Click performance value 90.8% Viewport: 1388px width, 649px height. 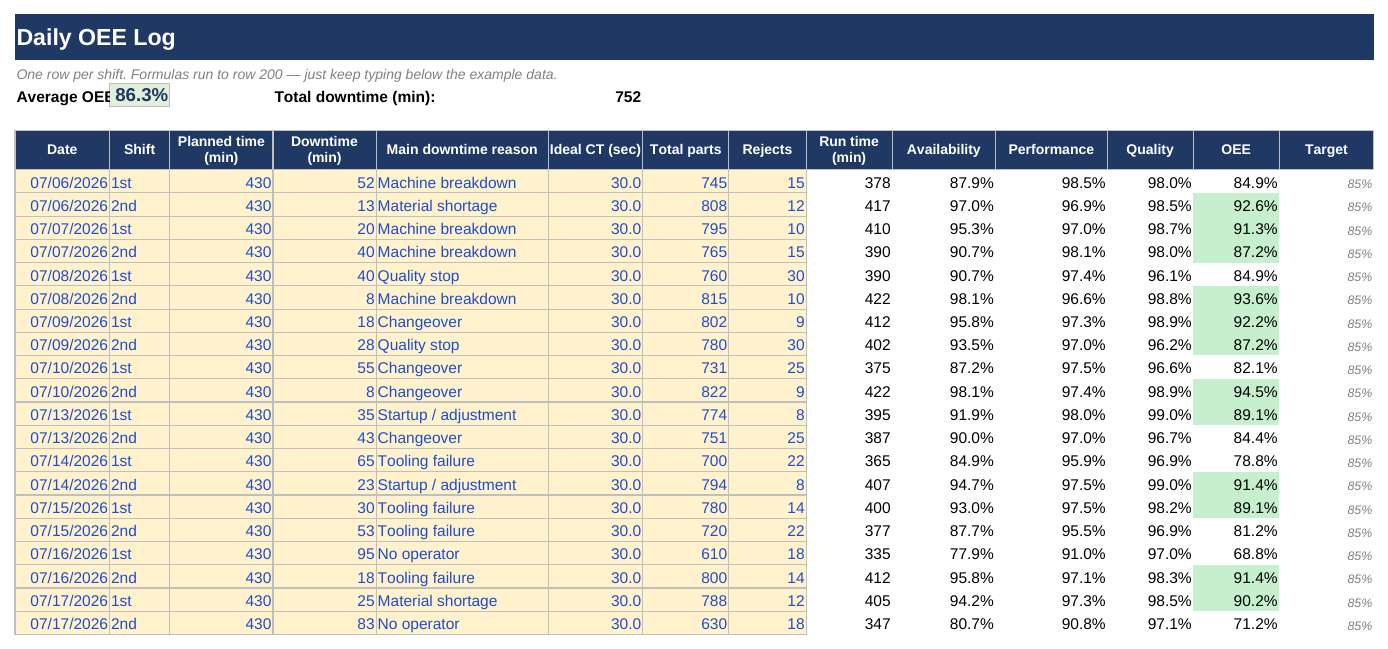tap(1051, 624)
